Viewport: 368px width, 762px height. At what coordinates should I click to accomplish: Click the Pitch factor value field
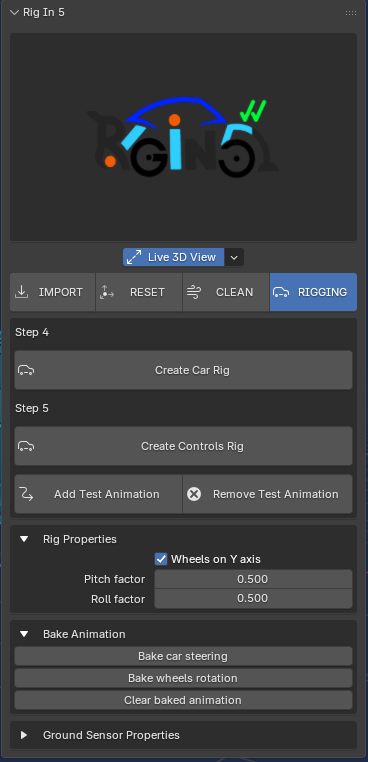253,579
